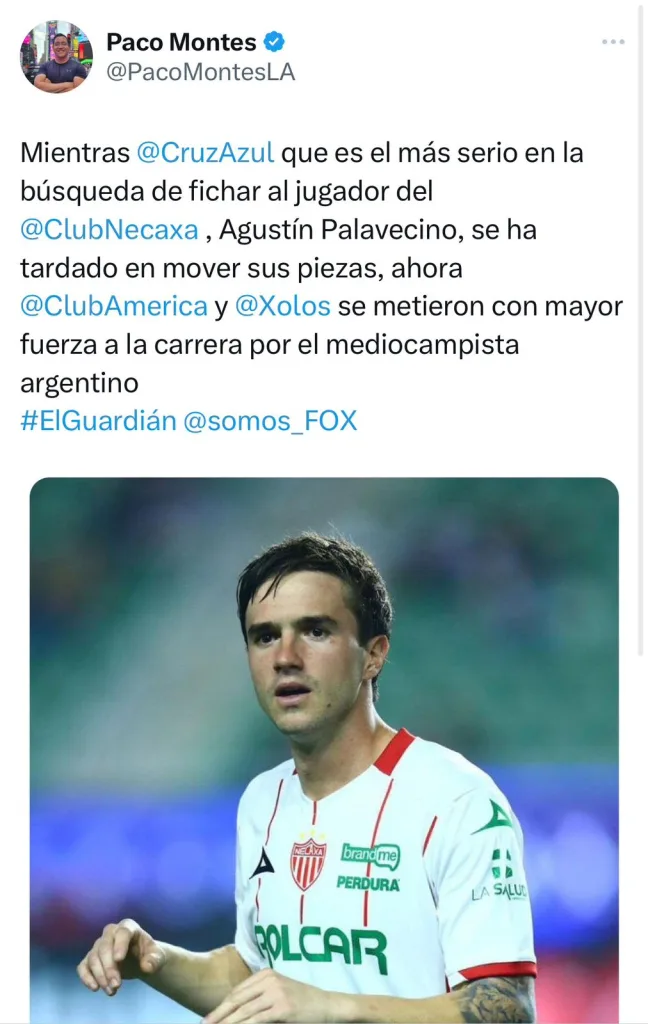The height and width of the screenshot is (1024, 648).
Task: Click the Necaxa crest on the jersey
Action: click(x=308, y=861)
